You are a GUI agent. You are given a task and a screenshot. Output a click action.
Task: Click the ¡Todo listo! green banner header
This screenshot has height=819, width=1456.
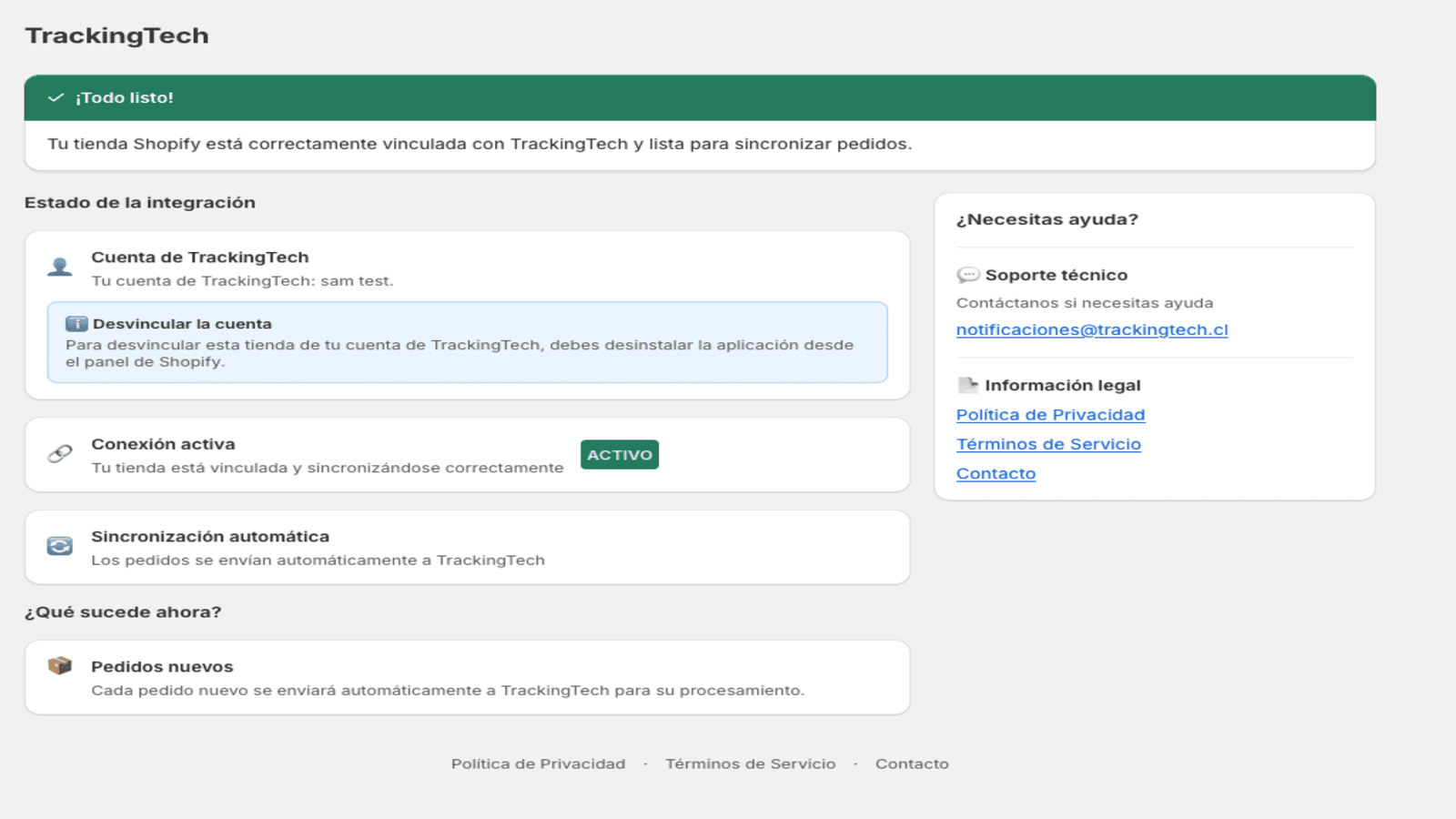pos(700,97)
